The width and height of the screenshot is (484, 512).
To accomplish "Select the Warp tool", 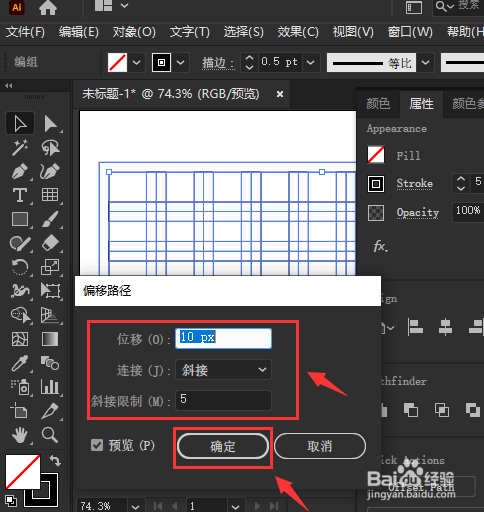I will point(20,291).
